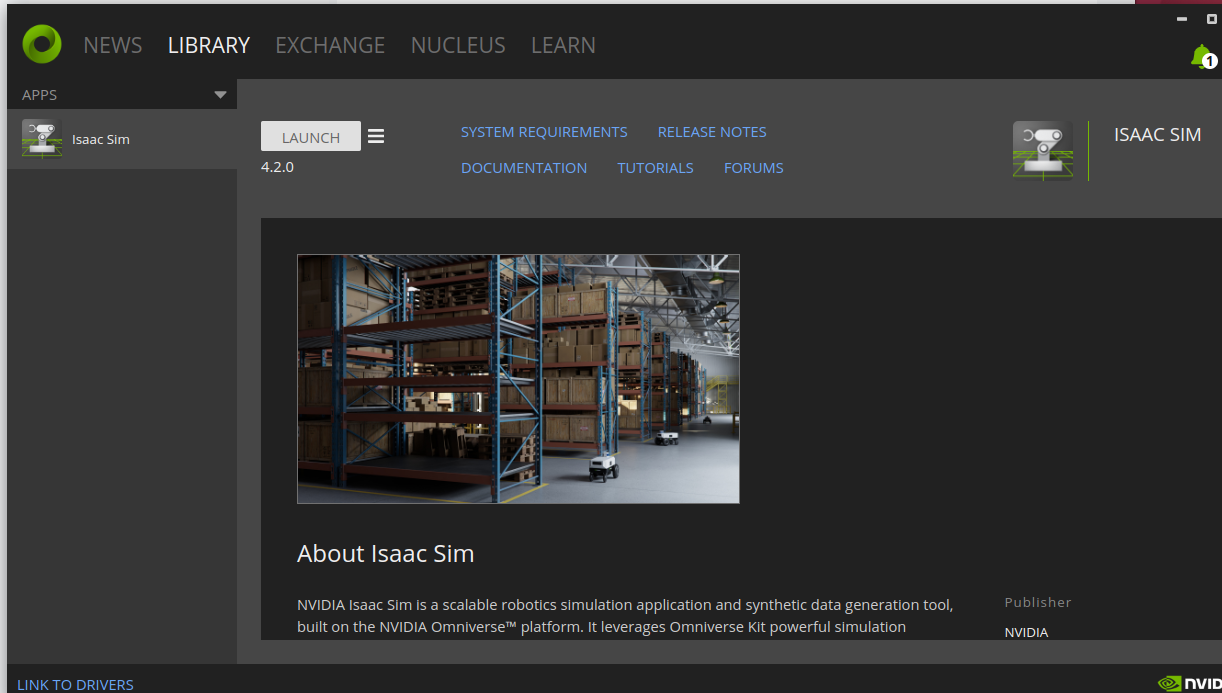Switch to the NEWS tab
Viewport: 1222px width, 693px height.
[x=113, y=45]
